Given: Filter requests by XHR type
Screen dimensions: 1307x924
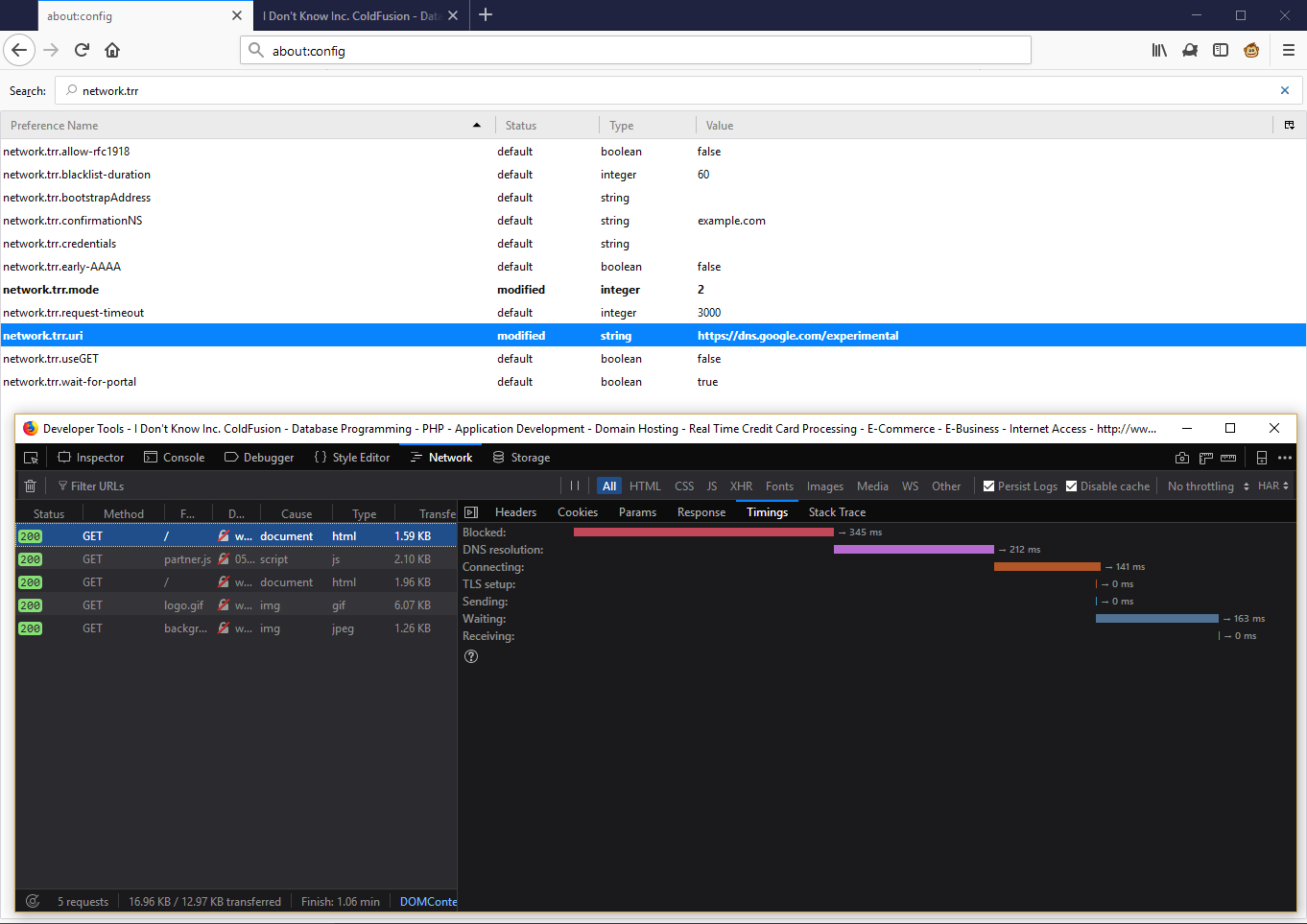Looking at the screenshot, I should (741, 486).
